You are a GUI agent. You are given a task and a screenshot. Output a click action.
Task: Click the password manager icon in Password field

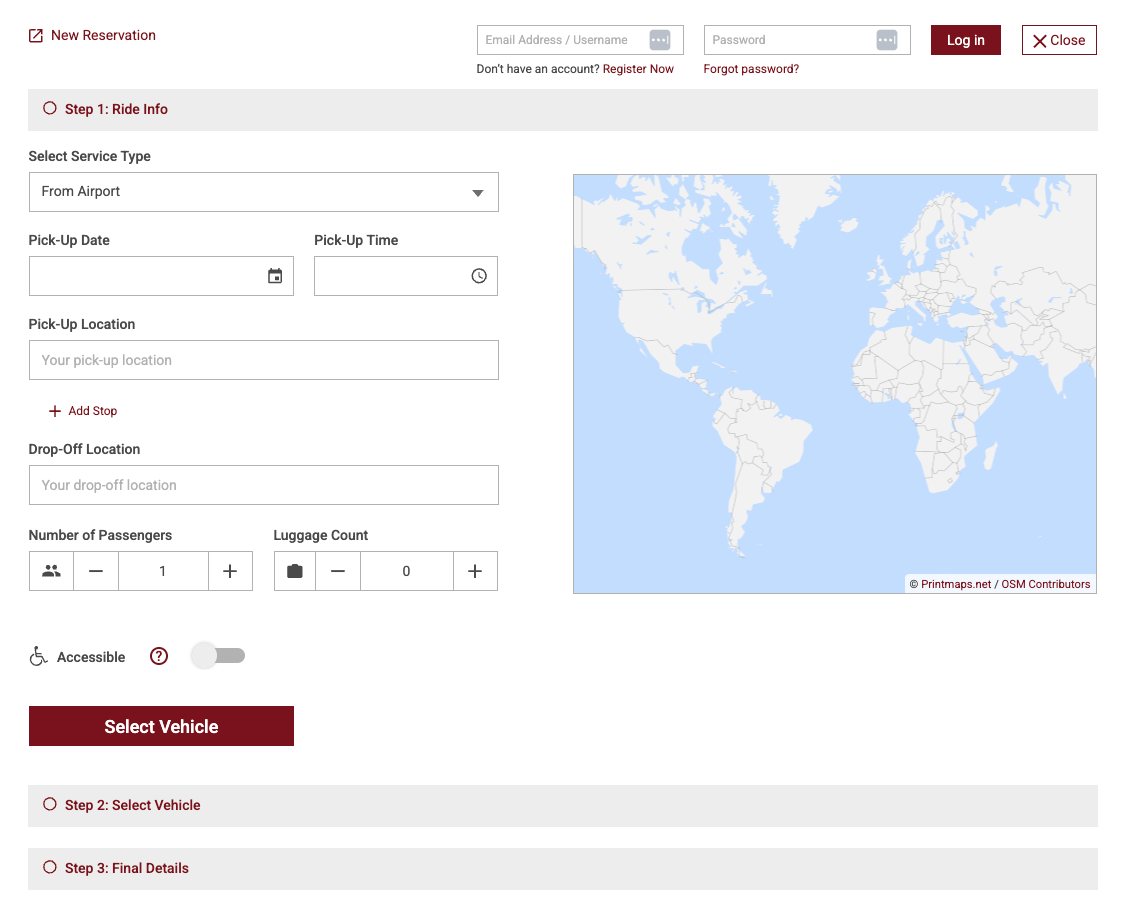887,40
